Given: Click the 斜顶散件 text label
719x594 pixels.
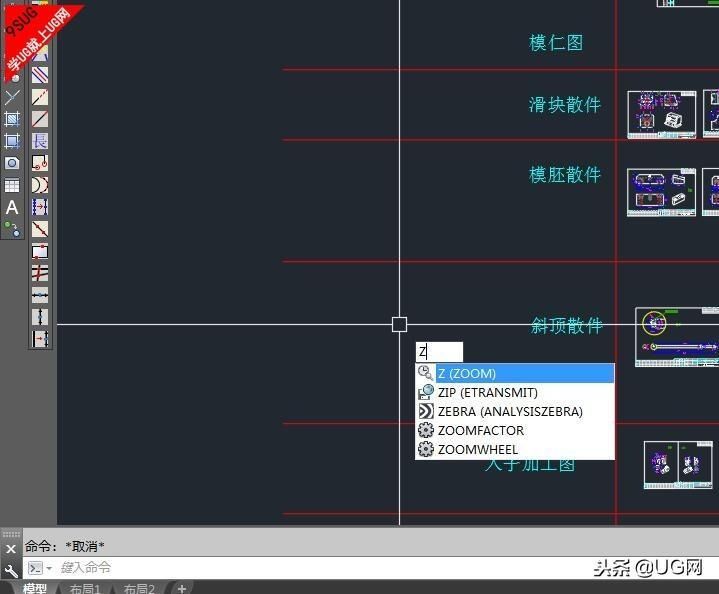Looking at the screenshot, I should click(x=566, y=325).
